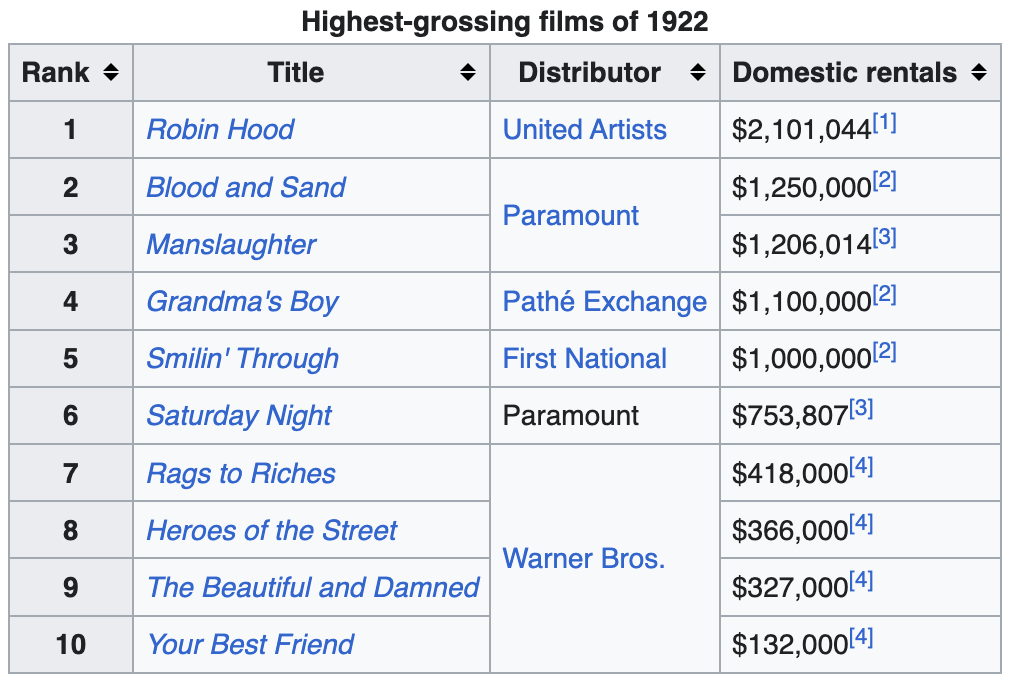Click reference 4 next to $132,000

click(861, 638)
